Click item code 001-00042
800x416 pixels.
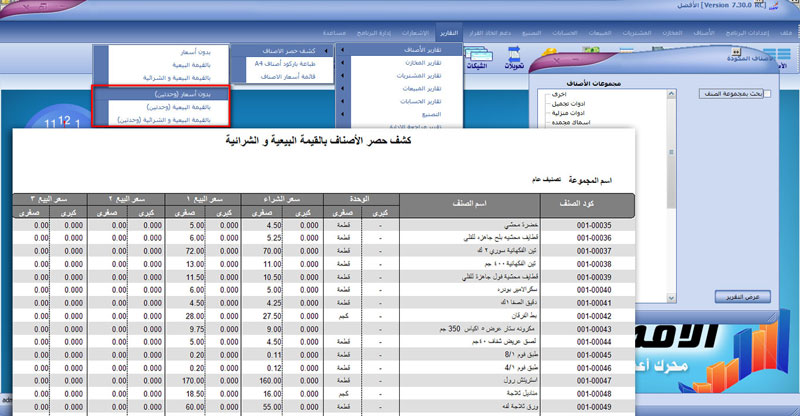point(594,316)
